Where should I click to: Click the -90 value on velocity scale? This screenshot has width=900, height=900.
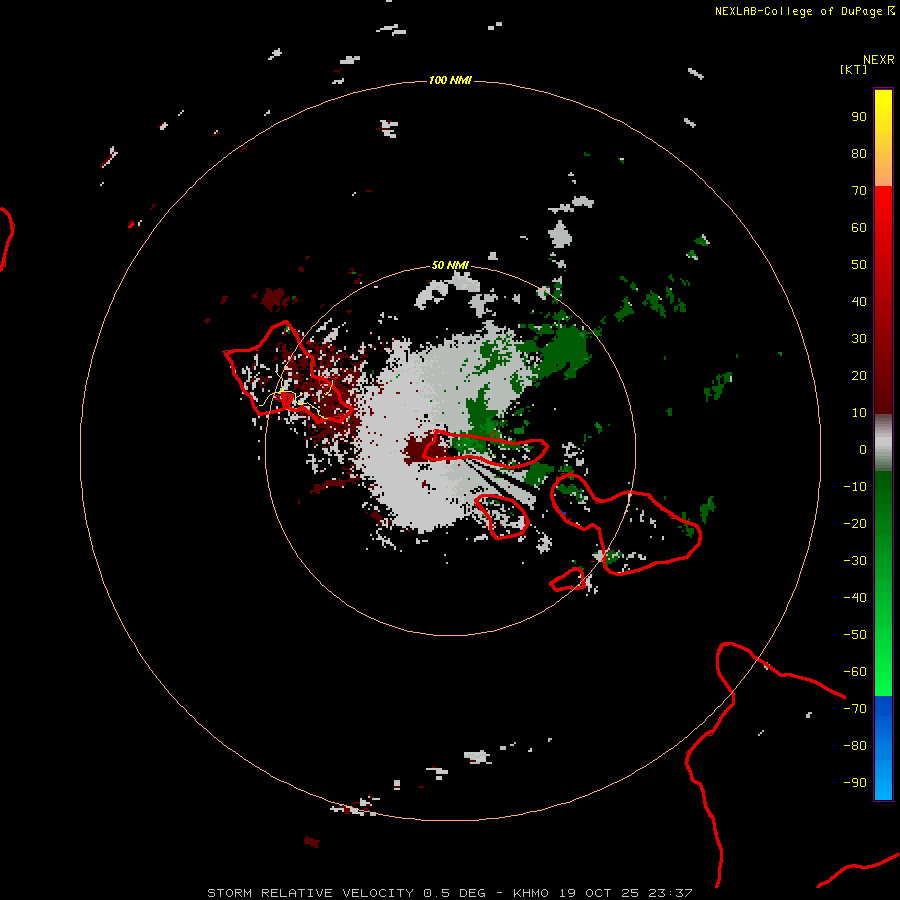tap(855, 783)
